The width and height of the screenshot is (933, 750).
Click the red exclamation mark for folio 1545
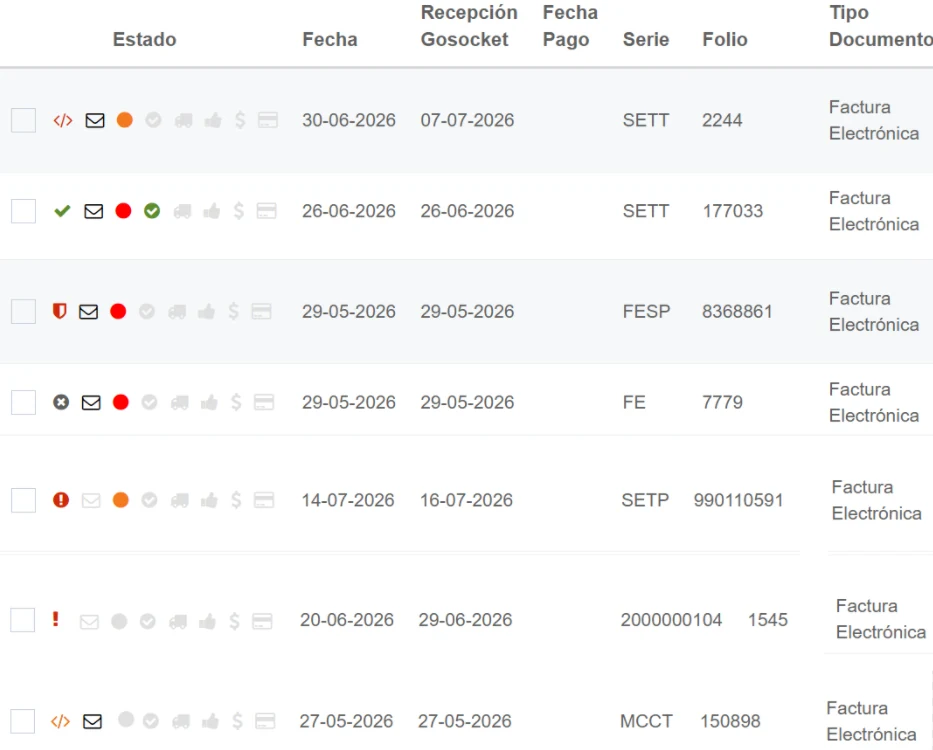55,619
